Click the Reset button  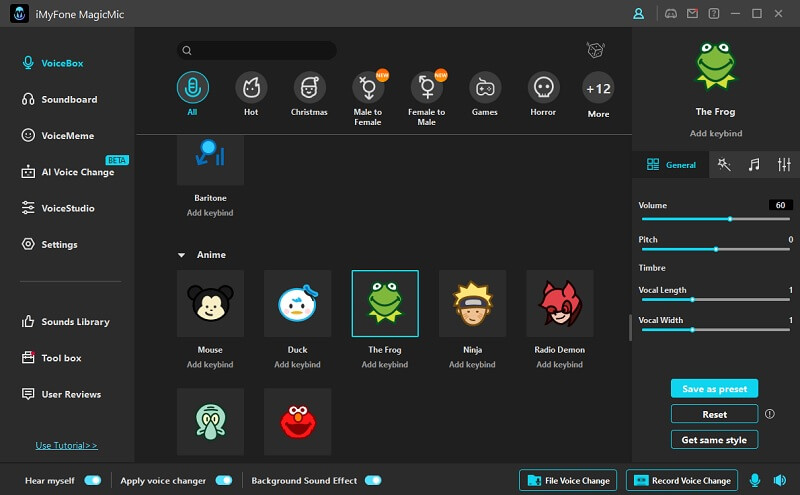(714, 414)
